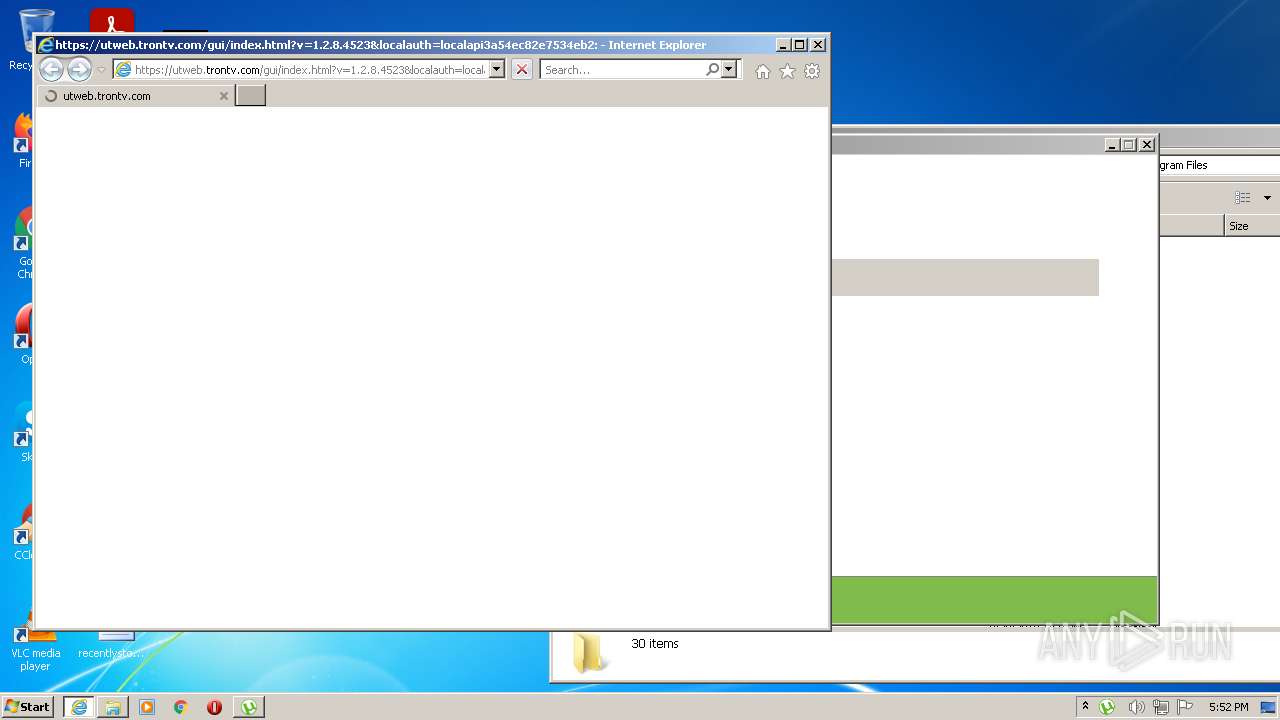Screen dimensions: 1280x720
Task: Open Favorites with the star icon
Action: point(787,71)
